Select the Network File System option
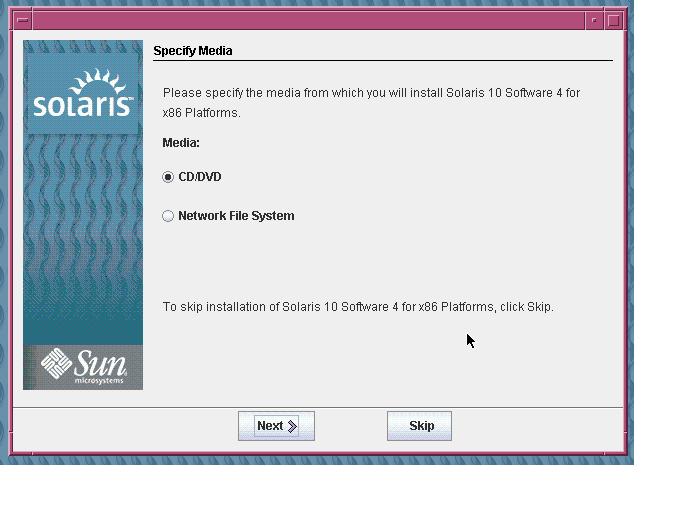Screen dimensions: 700x525 168,216
